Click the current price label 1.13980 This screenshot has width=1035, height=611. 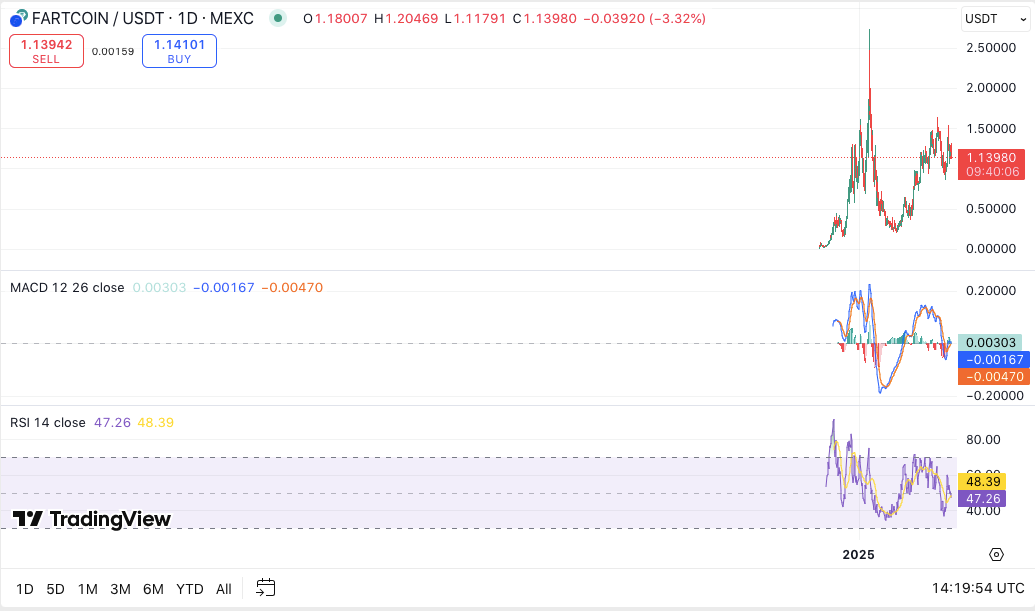coord(993,157)
